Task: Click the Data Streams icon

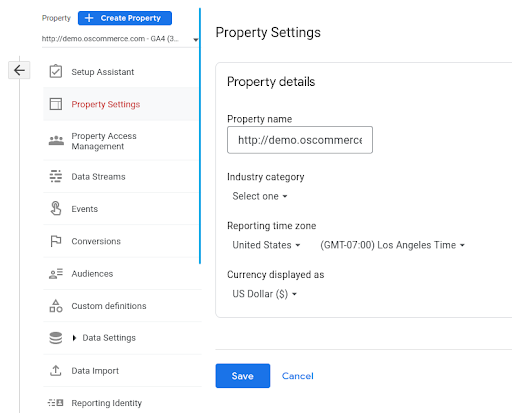Action: coord(56,176)
